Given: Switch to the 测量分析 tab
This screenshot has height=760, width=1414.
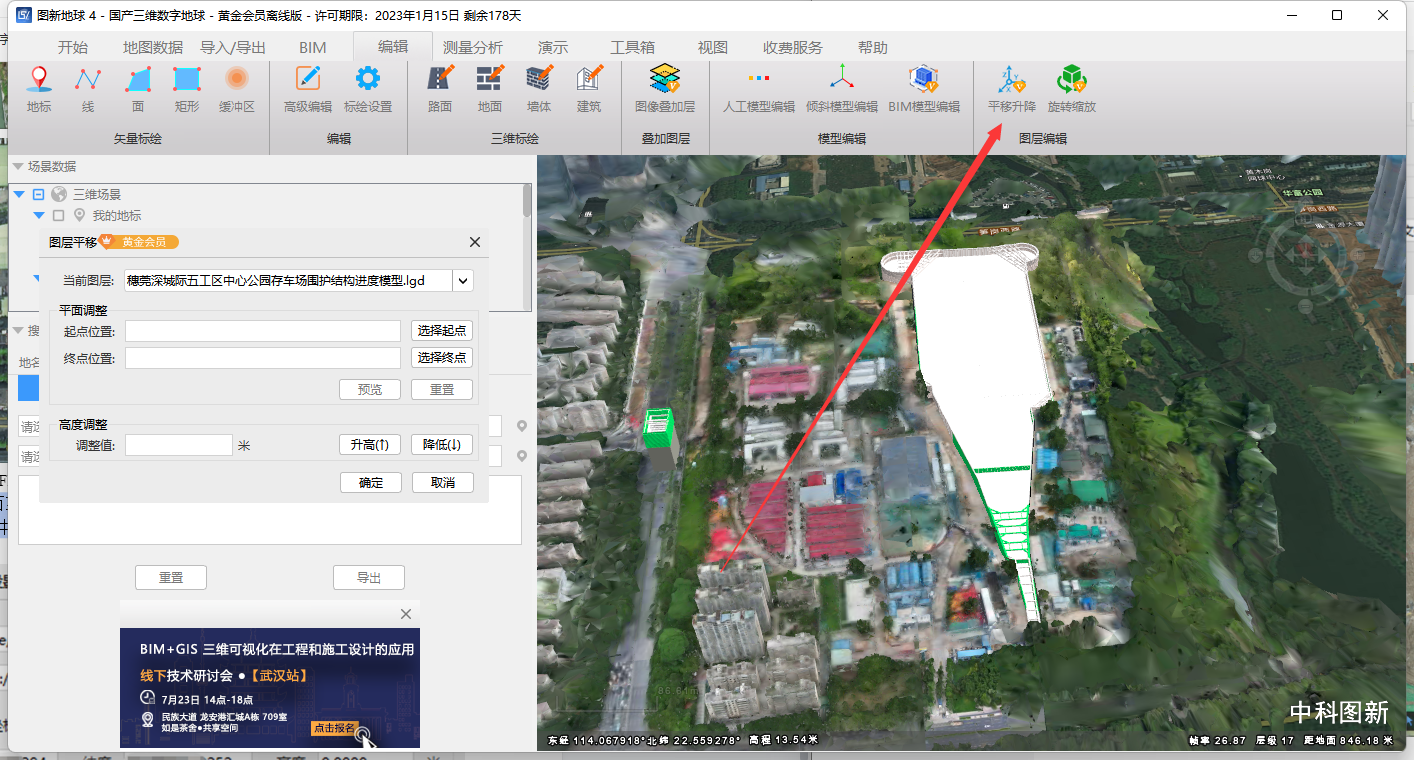Looking at the screenshot, I should [473, 47].
